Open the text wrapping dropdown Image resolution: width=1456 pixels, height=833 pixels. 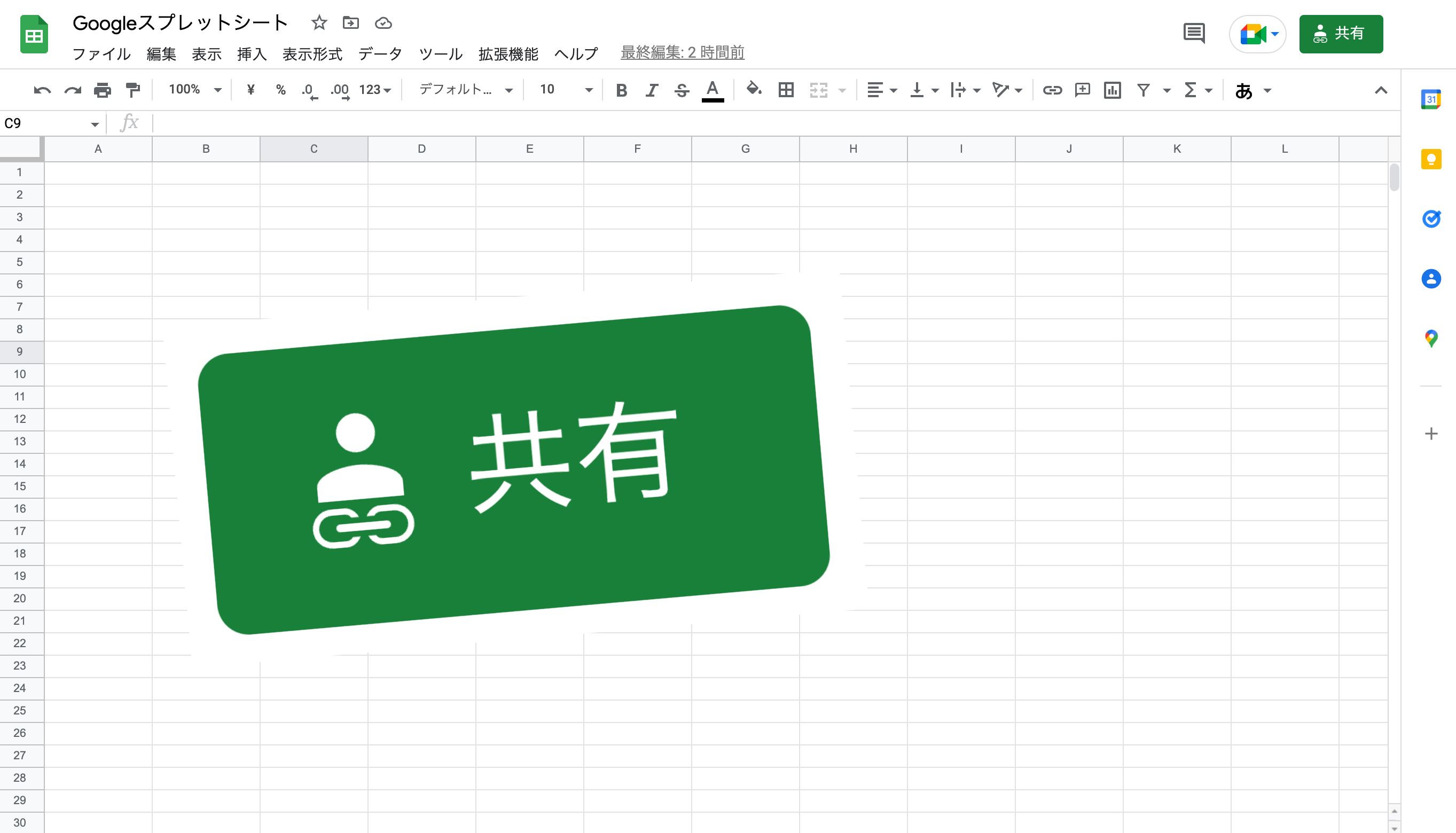point(965,90)
